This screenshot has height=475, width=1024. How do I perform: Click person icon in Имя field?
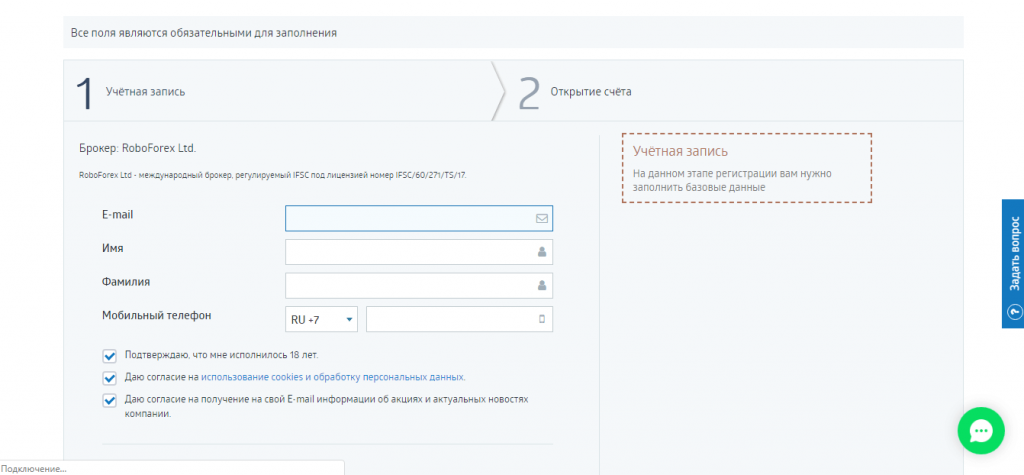click(542, 252)
